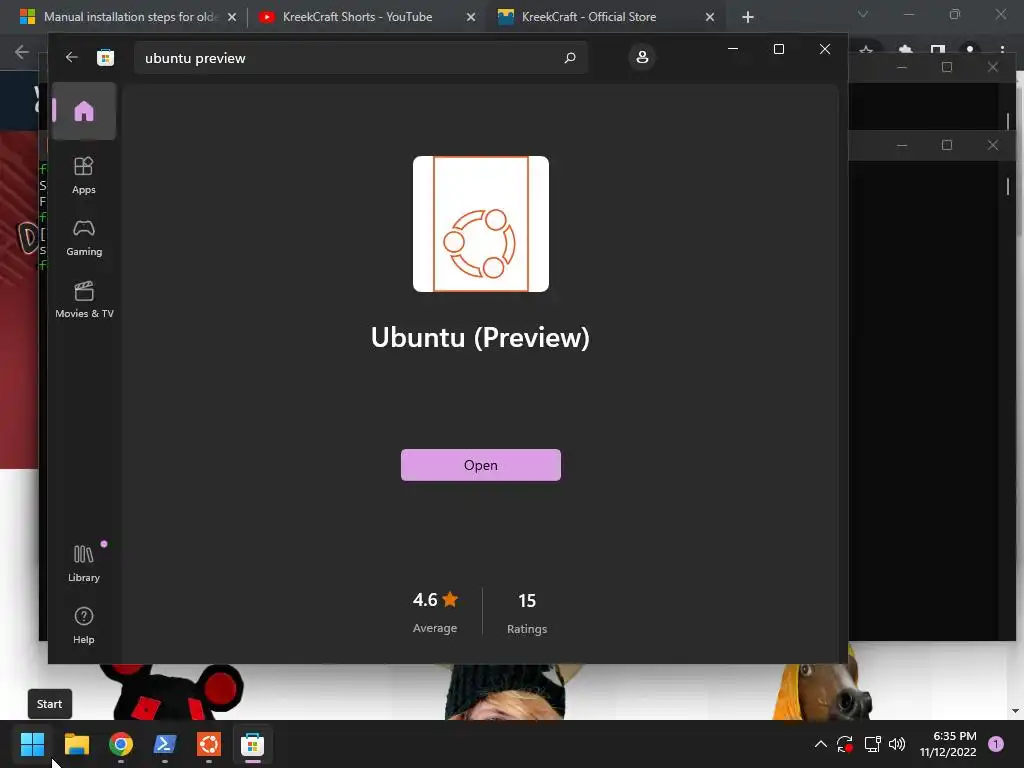Screen dimensions: 1024x768
Task: Open clock showing 6:35 PM
Action: (x=948, y=744)
